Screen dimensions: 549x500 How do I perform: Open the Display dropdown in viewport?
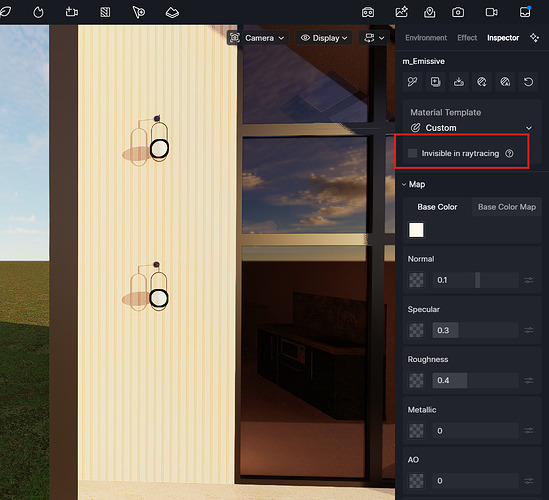click(x=324, y=38)
